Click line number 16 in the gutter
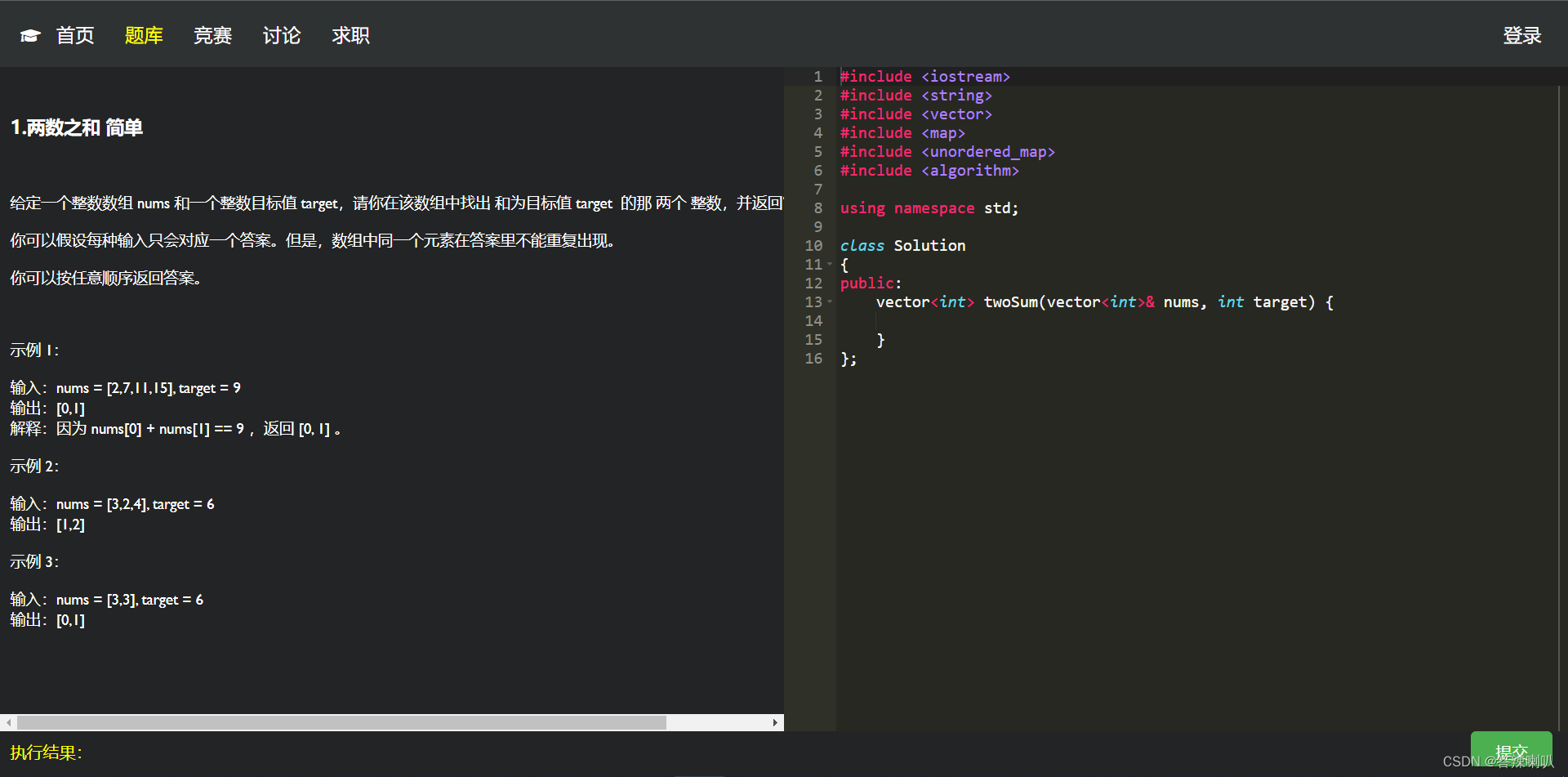 click(x=813, y=358)
